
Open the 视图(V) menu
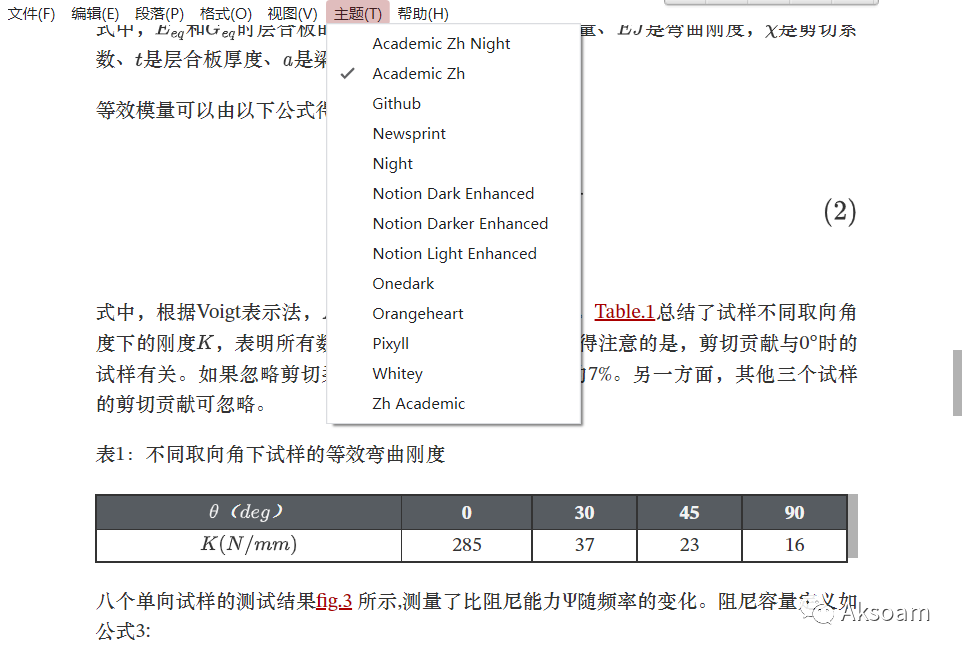[x=291, y=14]
